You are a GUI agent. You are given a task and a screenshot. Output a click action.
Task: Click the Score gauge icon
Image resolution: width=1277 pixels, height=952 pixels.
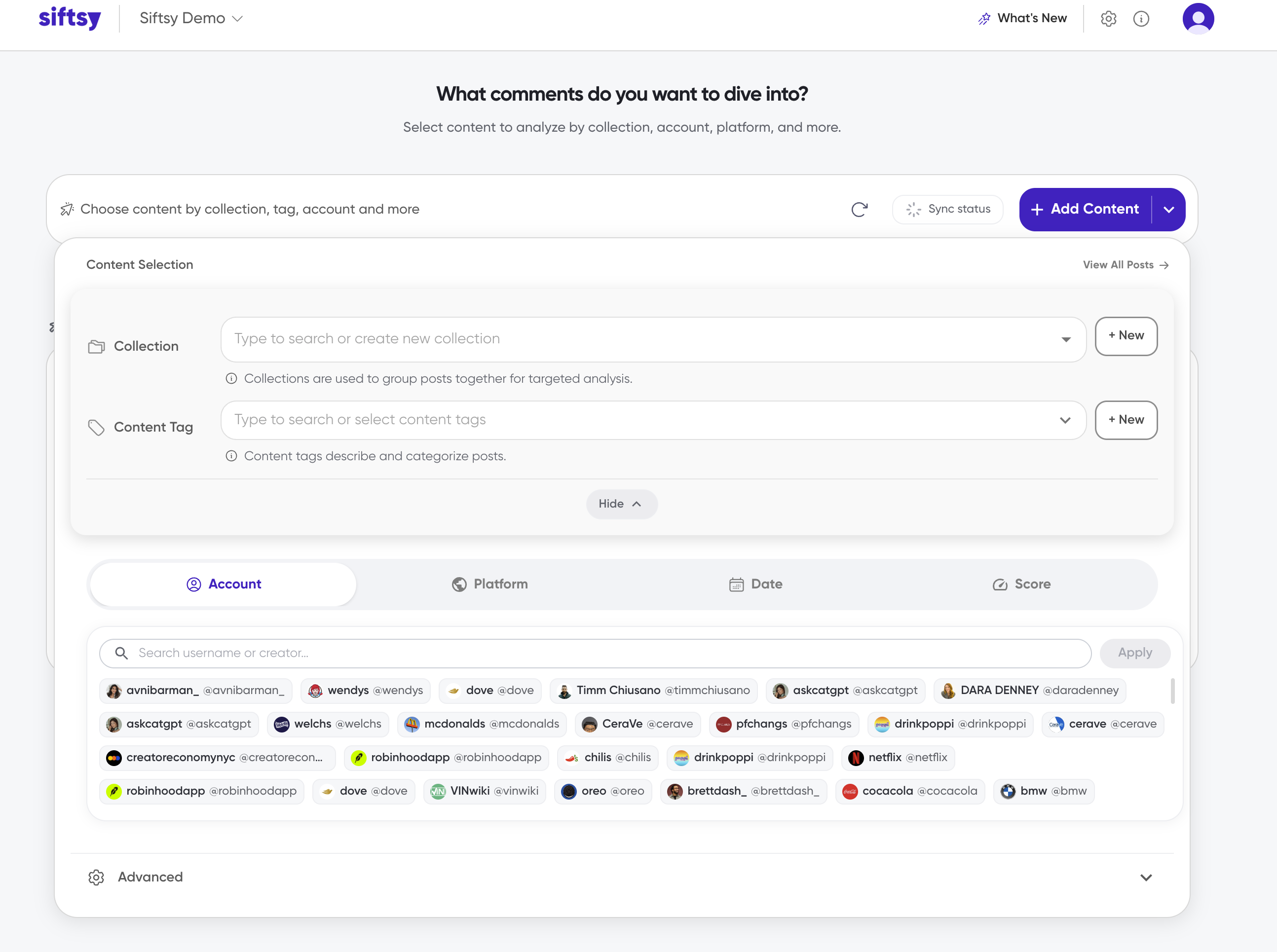point(1000,585)
